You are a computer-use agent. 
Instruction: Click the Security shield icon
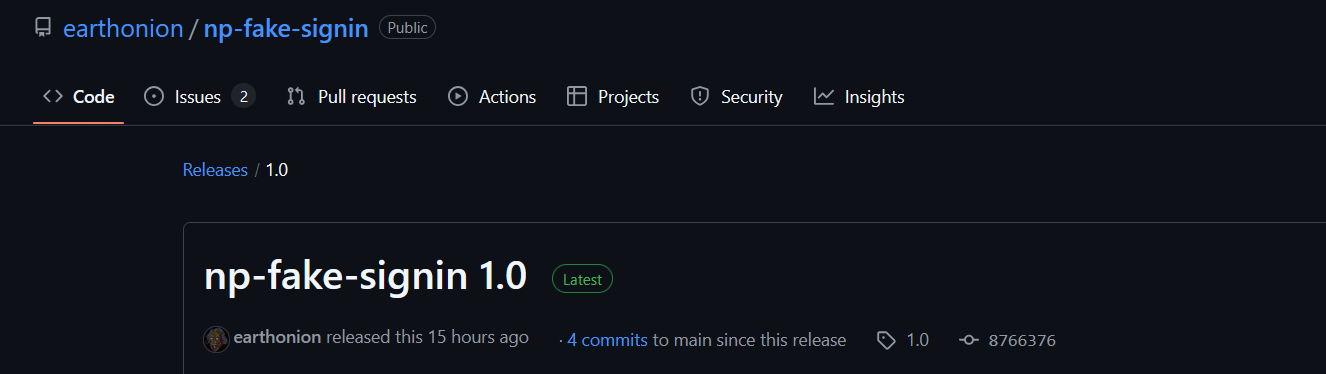coord(700,97)
